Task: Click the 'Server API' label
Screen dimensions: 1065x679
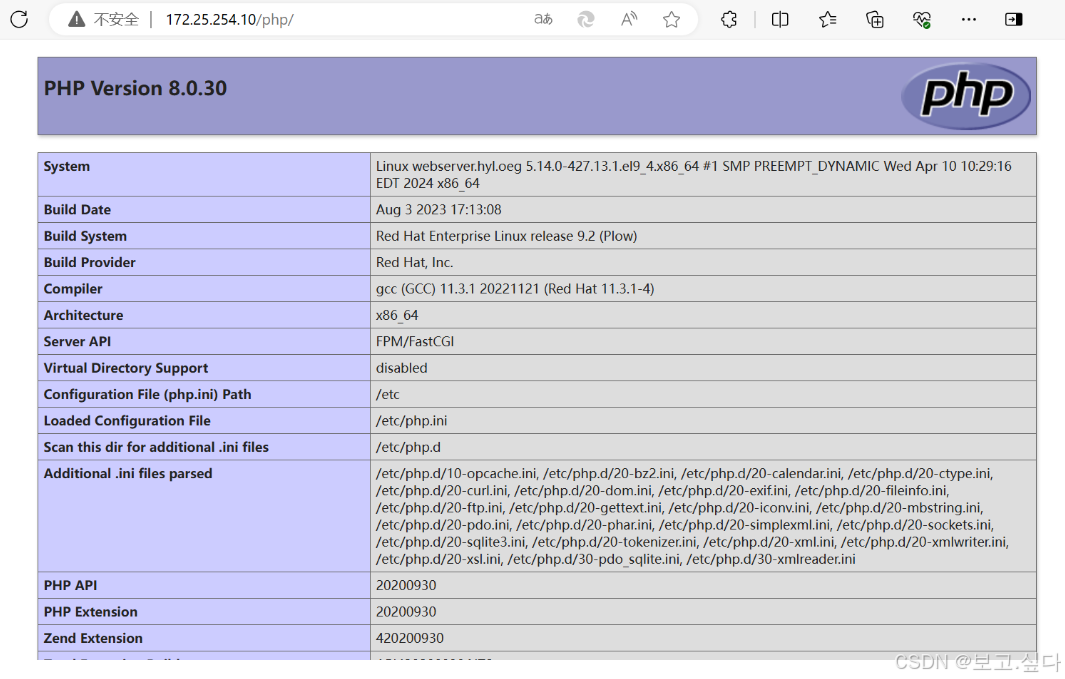Action: pos(77,342)
